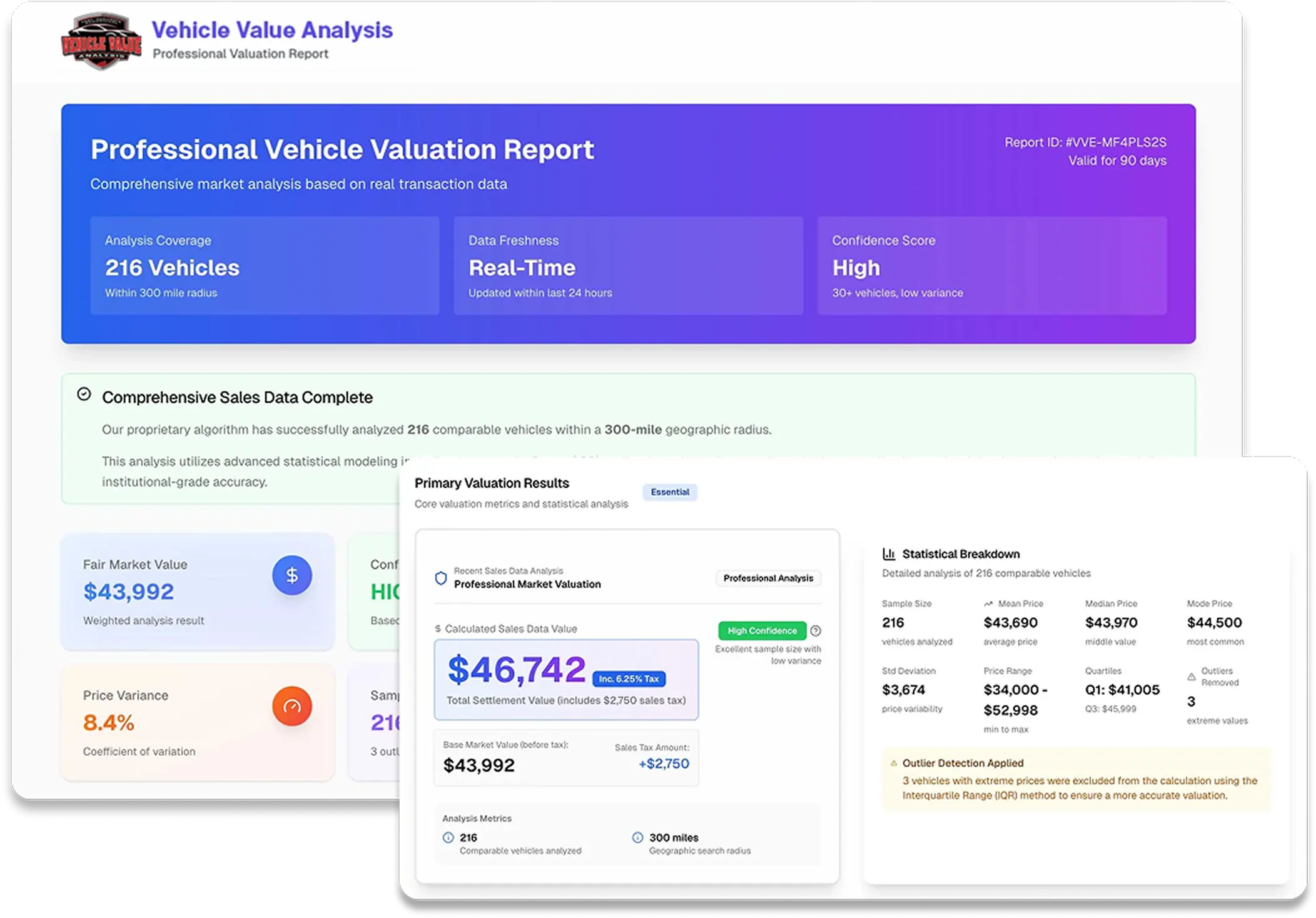Click the Report ID #VVE-MF4PLS2S text
Screen dimensions: 1316x918
tap(1085, 143)
